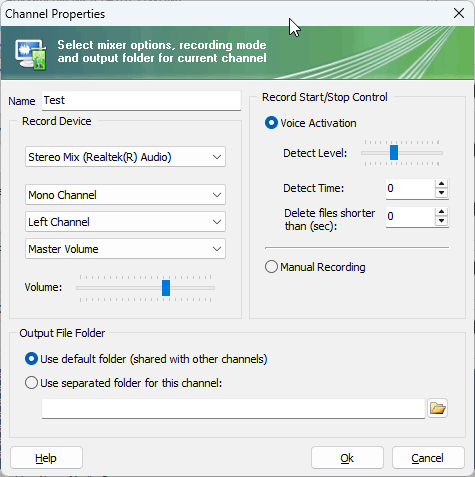Click the Volume slider thumb

(x=166, y=288)
